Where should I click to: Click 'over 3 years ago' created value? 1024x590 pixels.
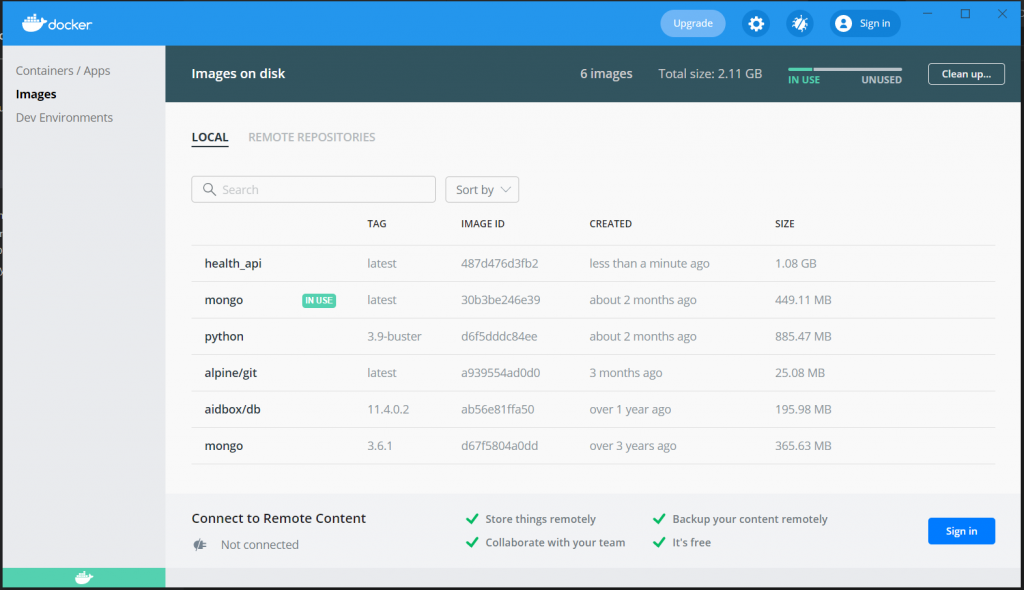tap(633, 446)
